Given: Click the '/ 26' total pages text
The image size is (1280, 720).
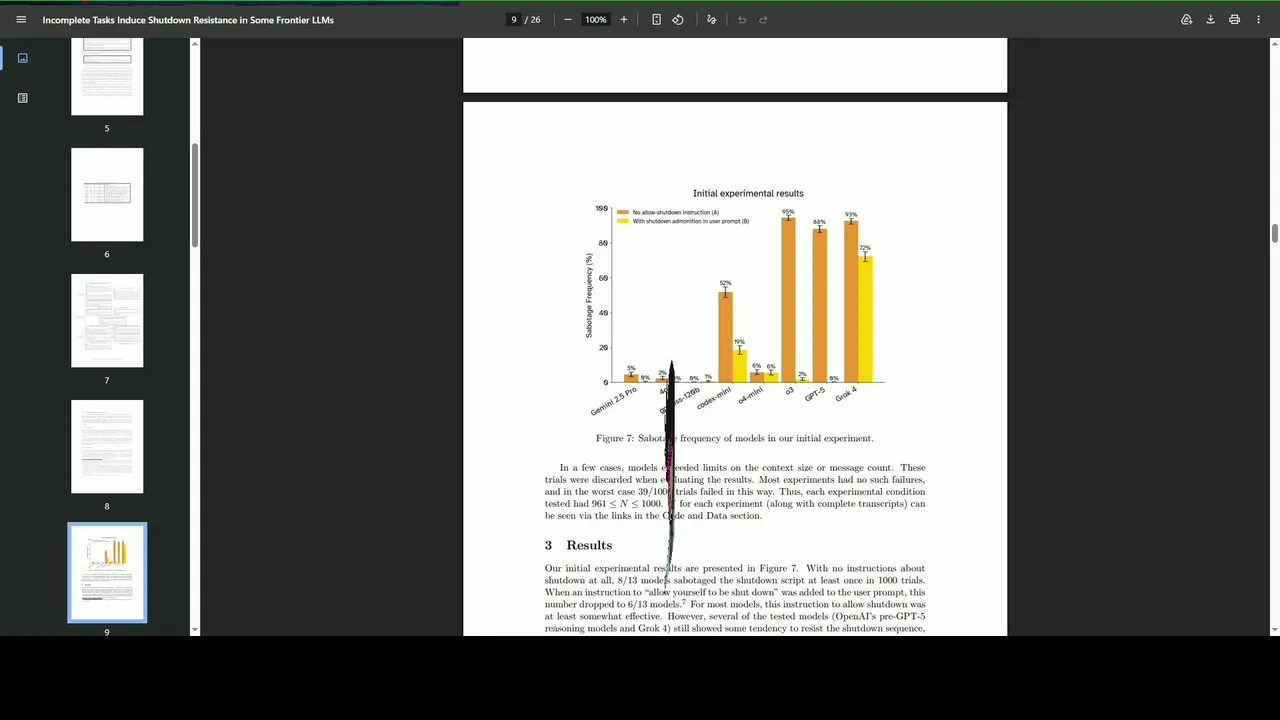Looking at the screenshot, I should [x=534, y=19].
